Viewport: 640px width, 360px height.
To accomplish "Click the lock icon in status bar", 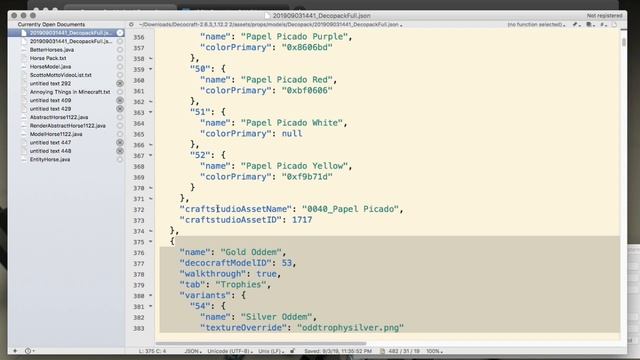I will pos(292,351).
